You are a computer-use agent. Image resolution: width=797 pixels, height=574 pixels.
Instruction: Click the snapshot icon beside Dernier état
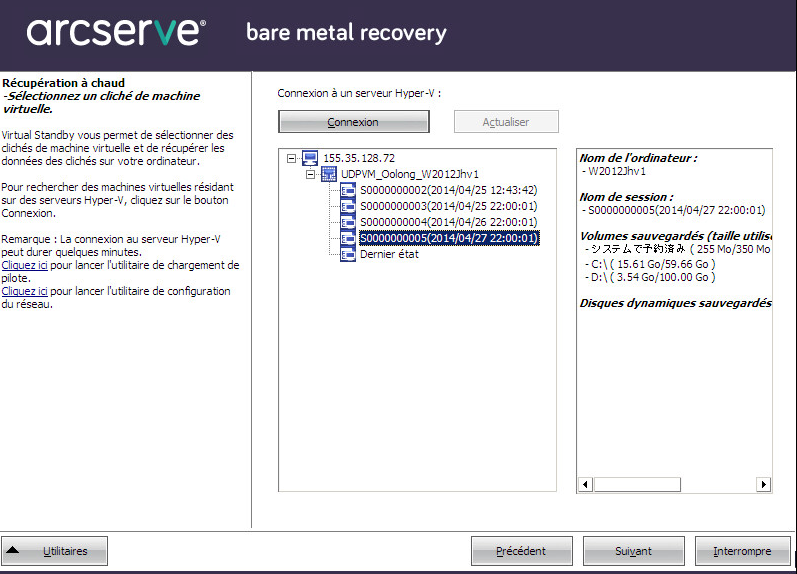(x=348, y=254)
